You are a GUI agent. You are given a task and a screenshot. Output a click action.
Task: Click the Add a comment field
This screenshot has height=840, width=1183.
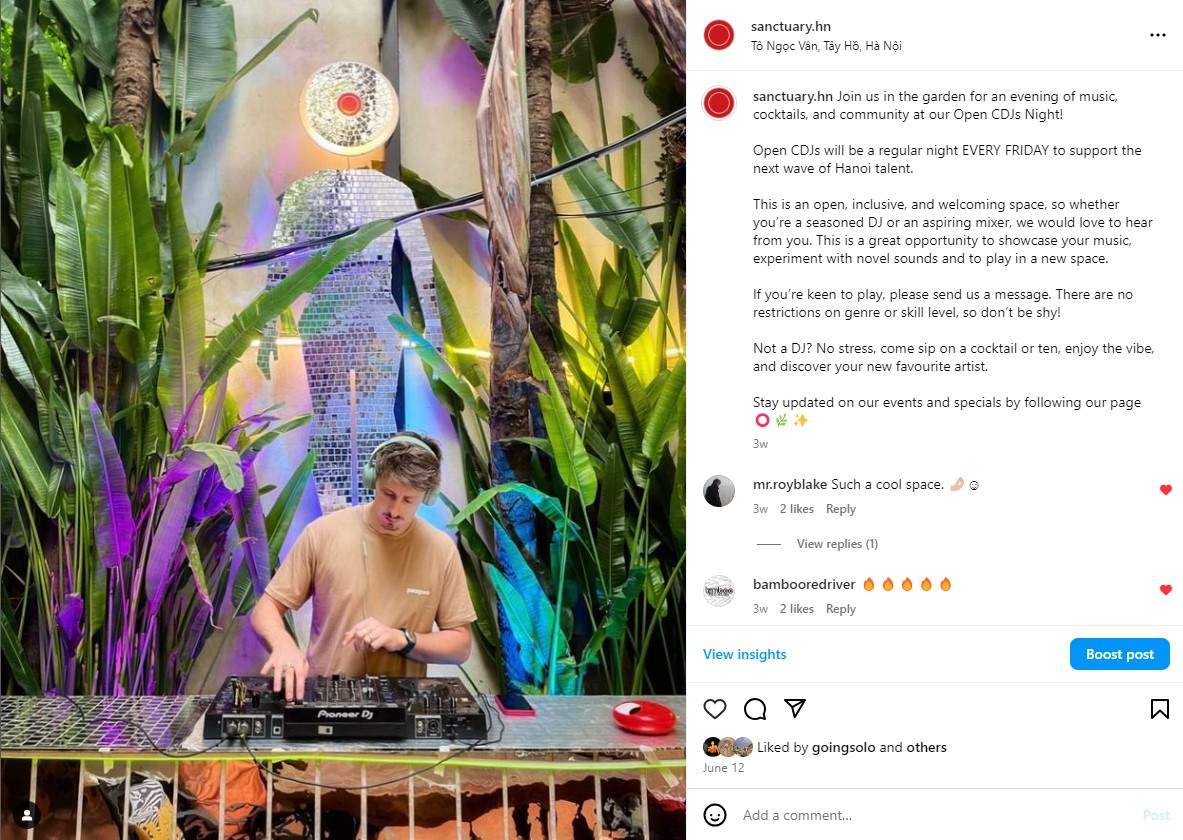[x=936, y=815]
